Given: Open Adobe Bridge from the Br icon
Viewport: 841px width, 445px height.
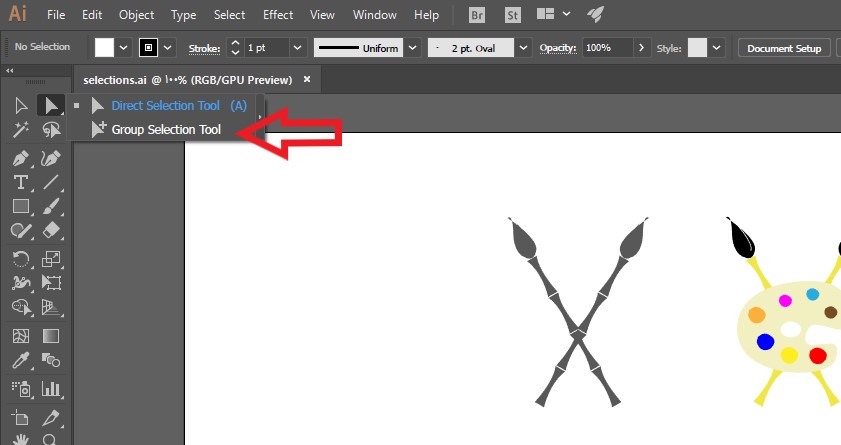Looking at the screenshot, I should coord(478,15).
